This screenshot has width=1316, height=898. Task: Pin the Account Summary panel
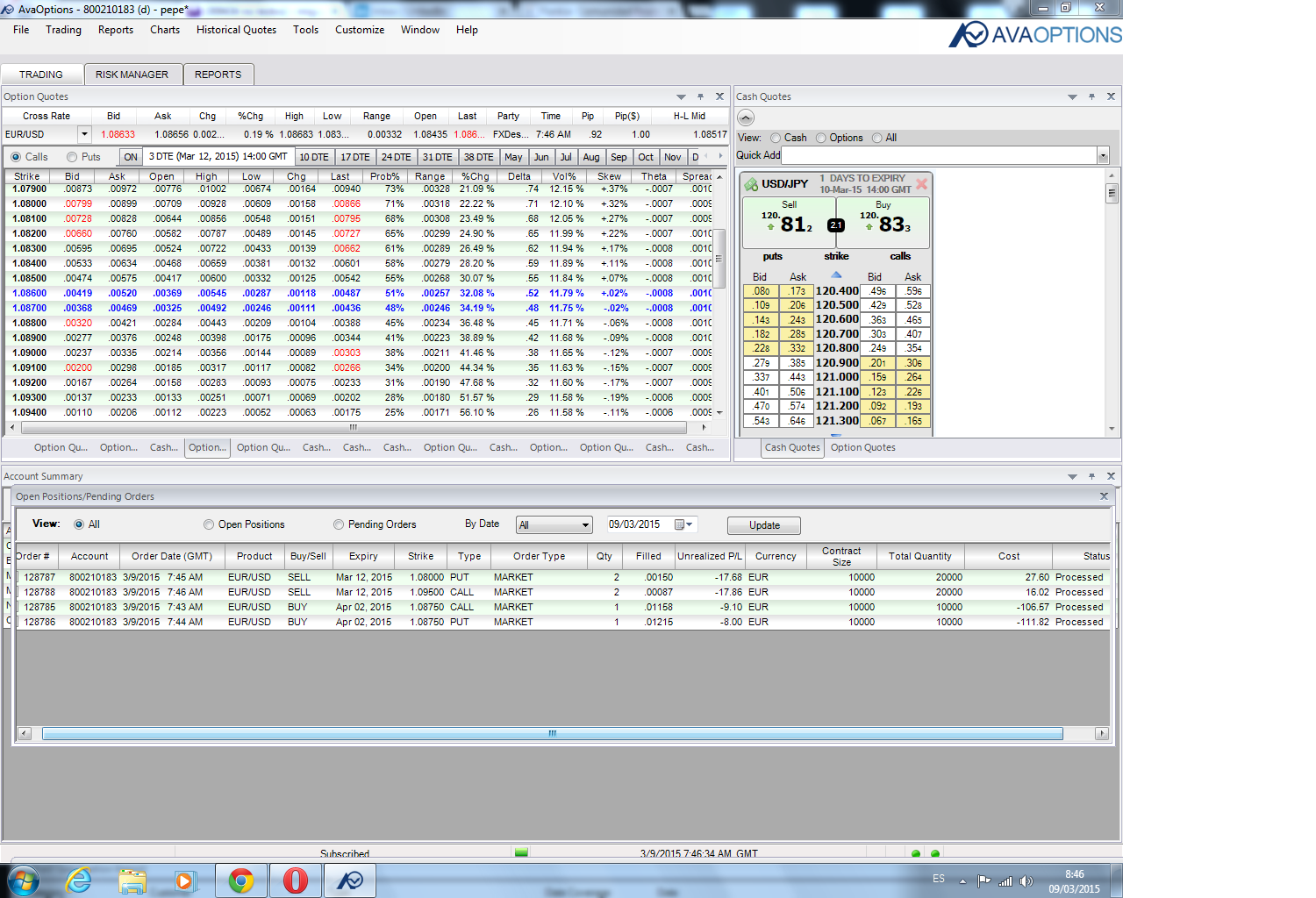1091,476
